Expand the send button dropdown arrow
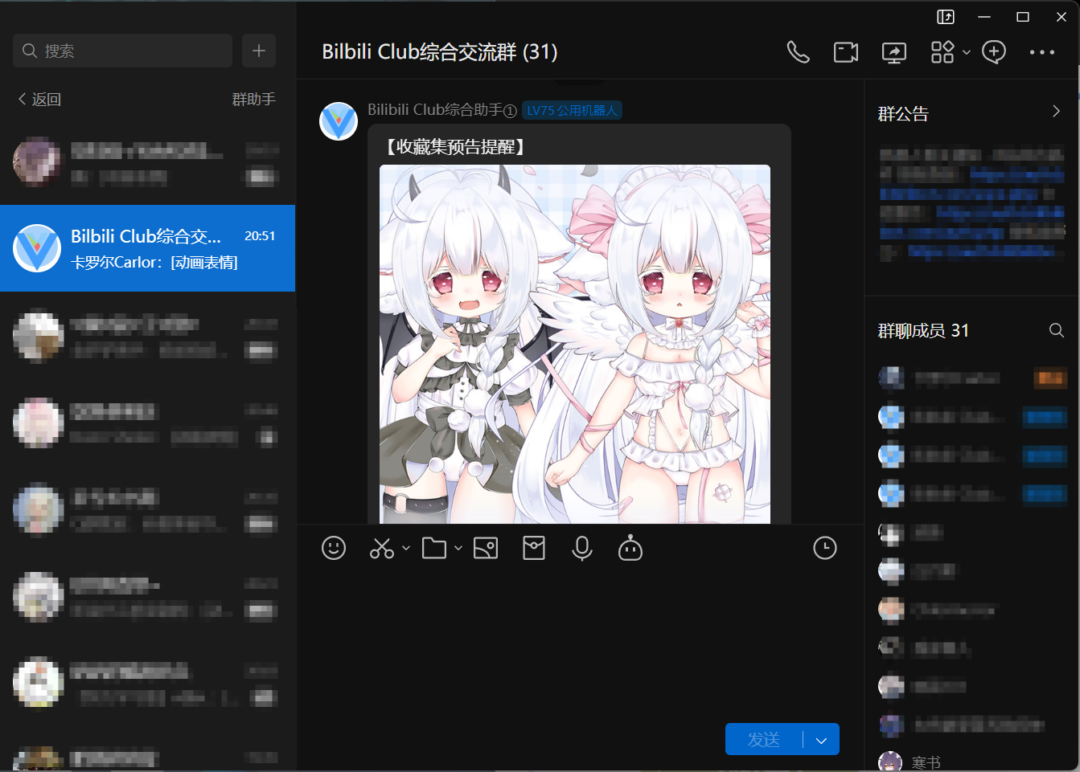The width and height of the screenshot is (1080, 772). [x=821, y=740]
